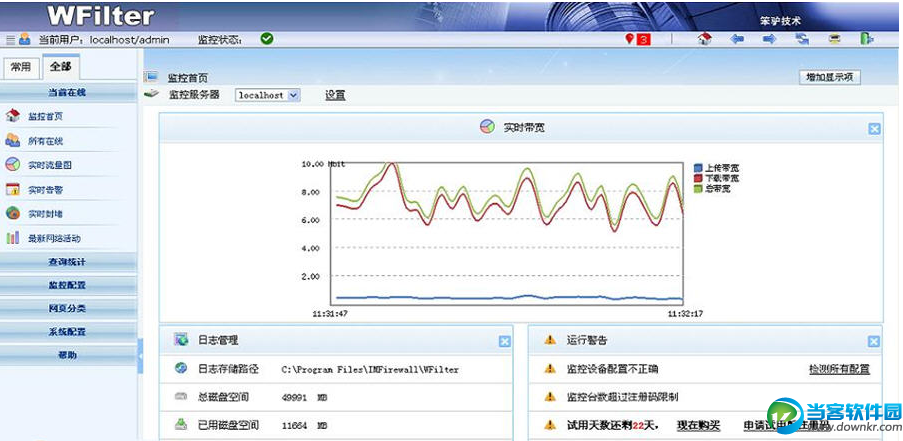Open 监控首页 from the sidebar house icon
This screenshot has height=441, width=903.
coord(13,116)
